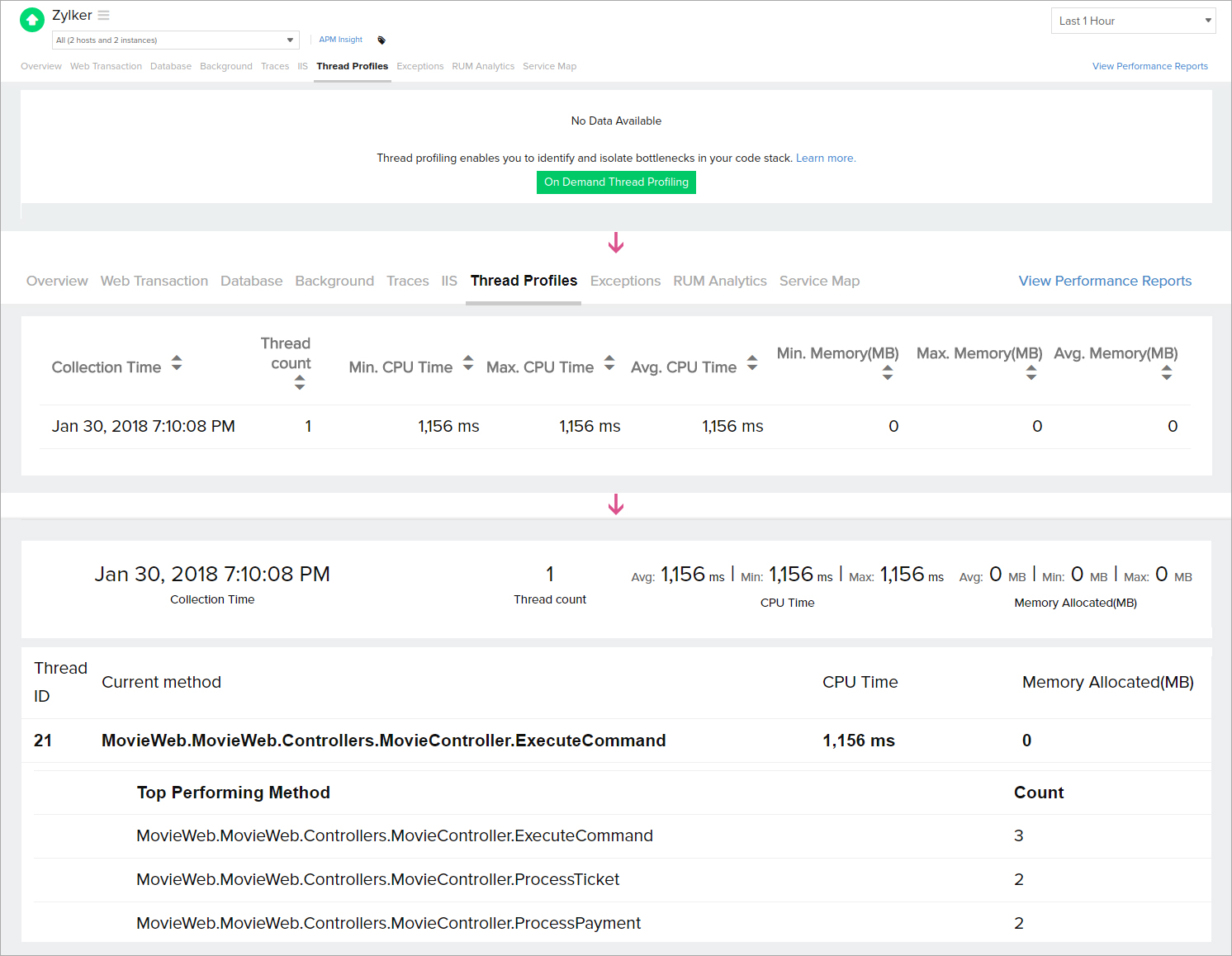Switch to RUM Analytics tab in top navigation
Viewport: 1232px width, 956px height.
point(483,66)
